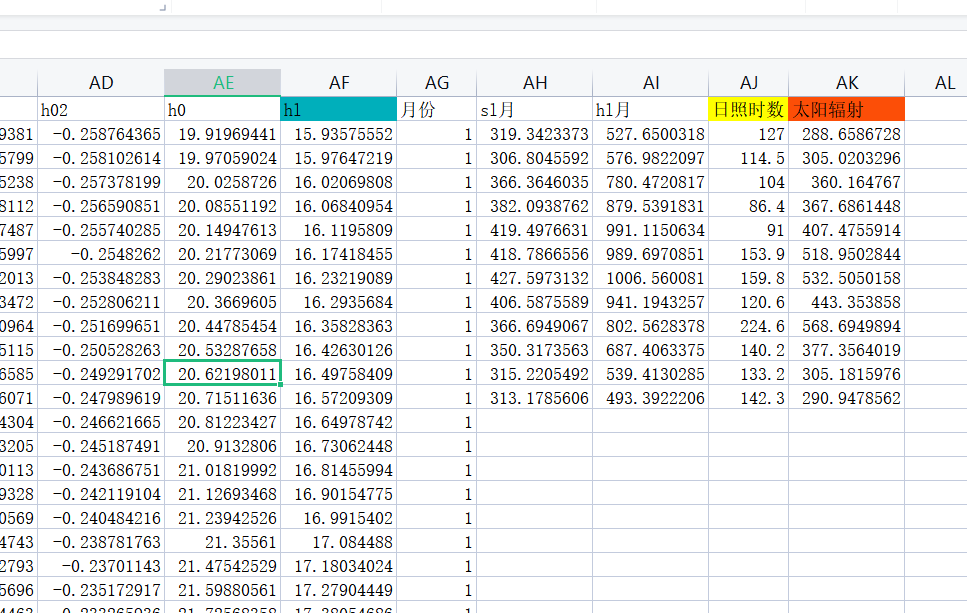Select cell containing 288.6586728
Screen dimensions: 967x613
(x=847, y=134)
